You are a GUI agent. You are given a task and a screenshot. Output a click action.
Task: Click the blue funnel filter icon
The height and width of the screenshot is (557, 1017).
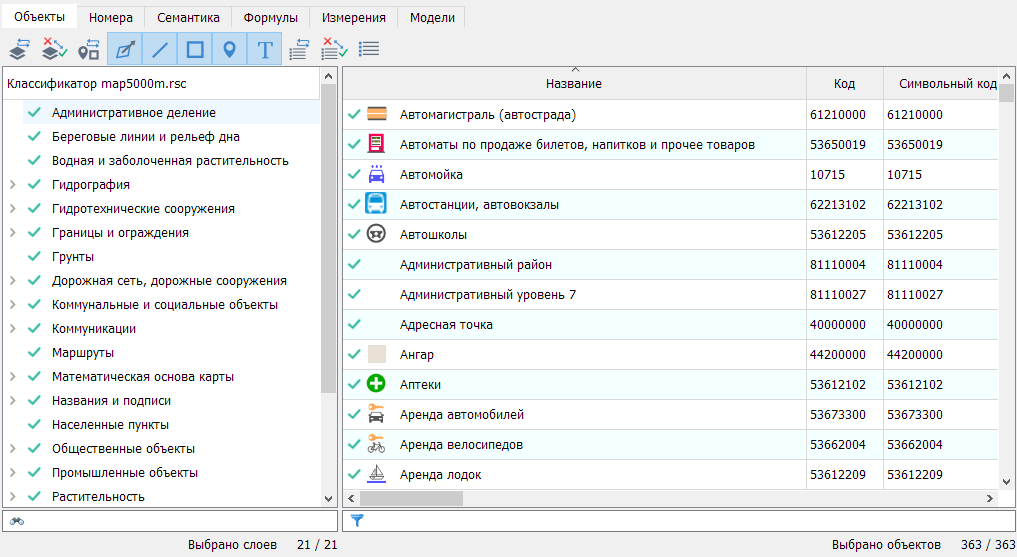(x=357, y=520)
